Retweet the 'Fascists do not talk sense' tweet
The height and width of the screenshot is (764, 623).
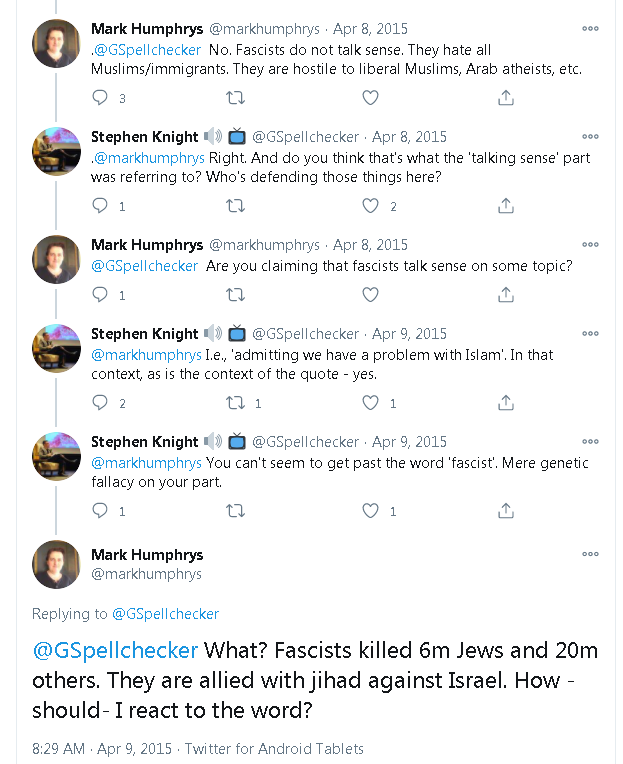tap(235, 98)
